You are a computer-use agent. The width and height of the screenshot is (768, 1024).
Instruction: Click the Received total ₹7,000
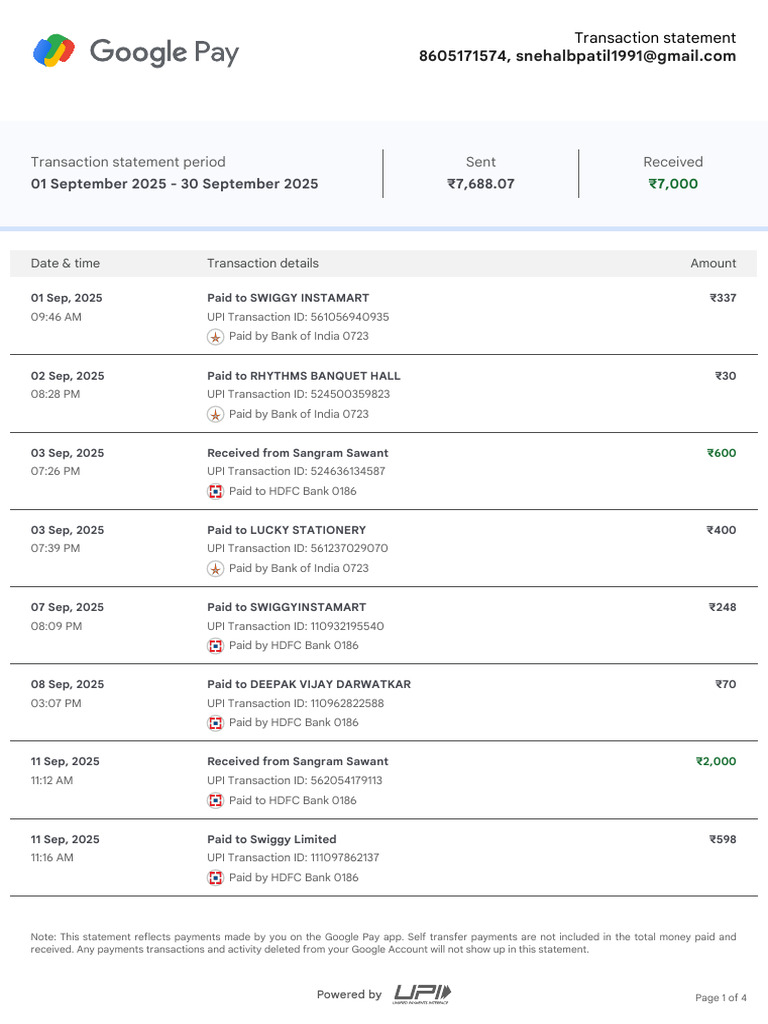click(x=673, y=184)
